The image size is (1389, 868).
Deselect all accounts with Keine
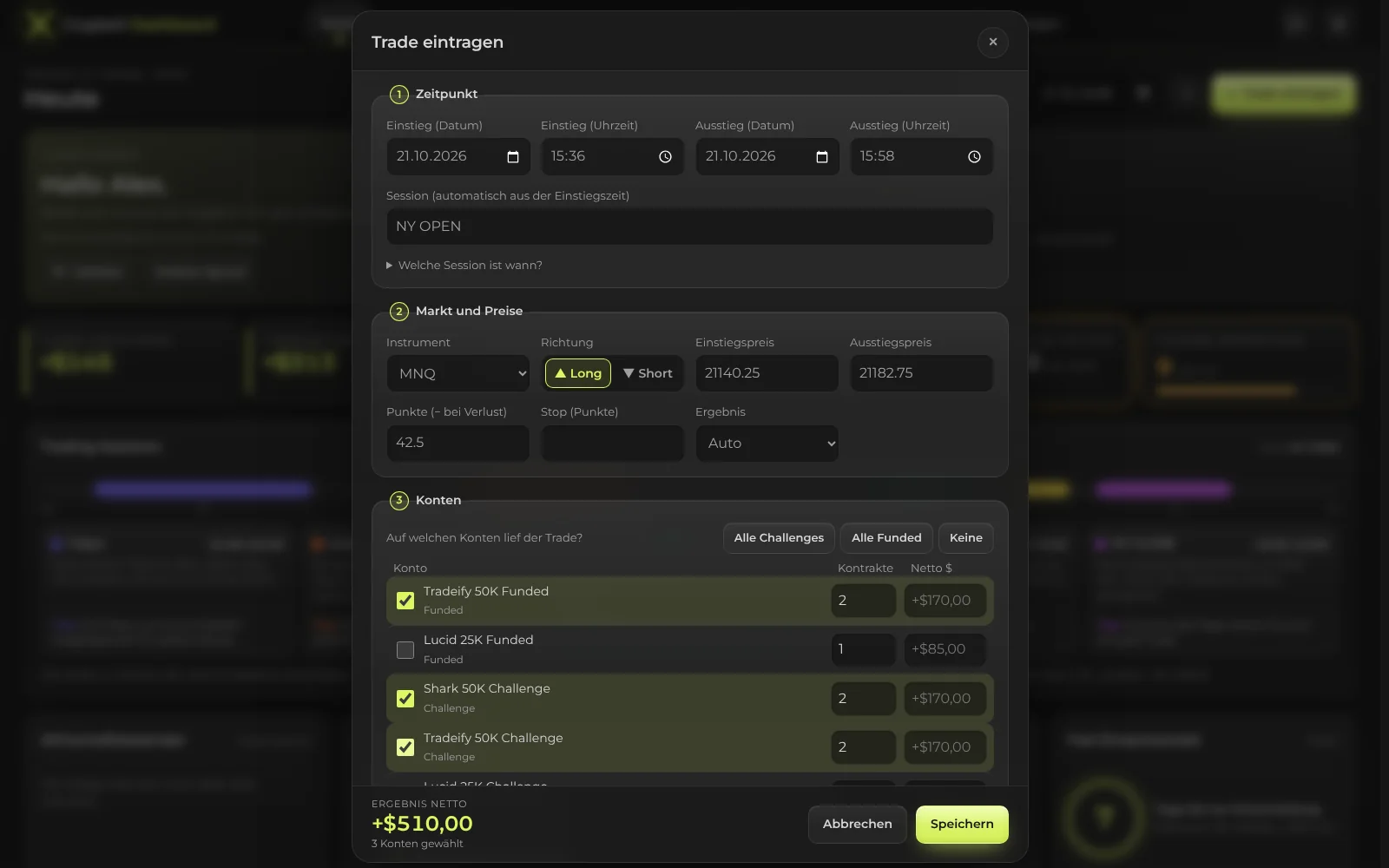pos(966,538)
